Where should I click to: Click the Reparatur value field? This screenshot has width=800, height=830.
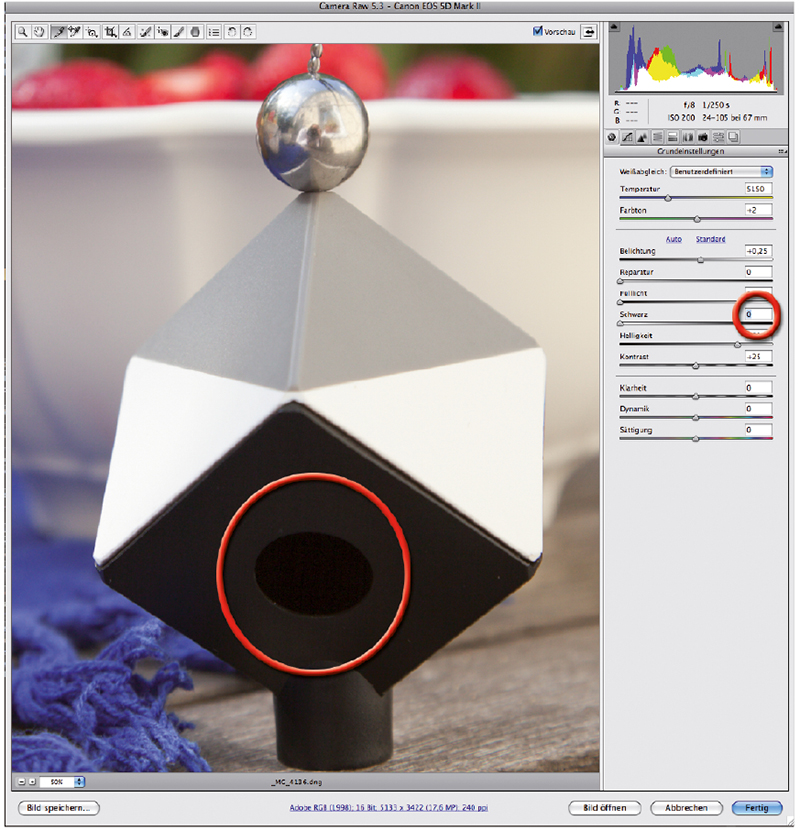pos(758,272)
